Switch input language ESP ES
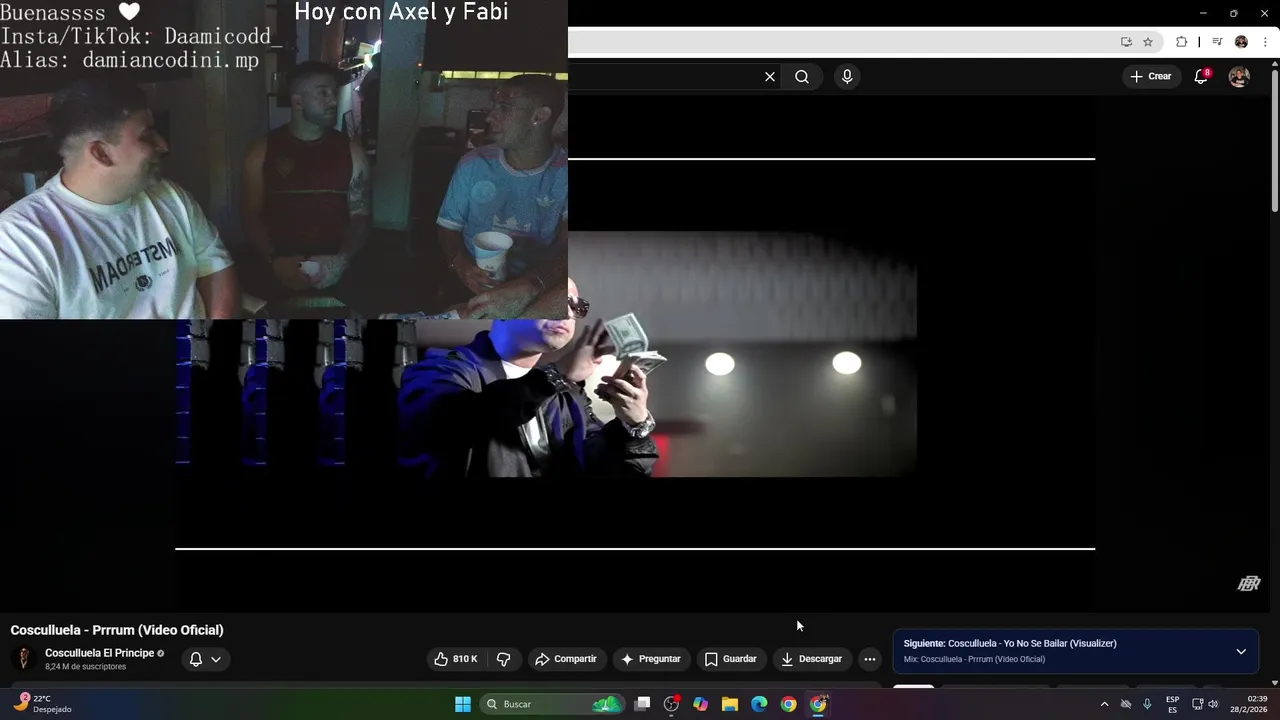 [1172, 704]
